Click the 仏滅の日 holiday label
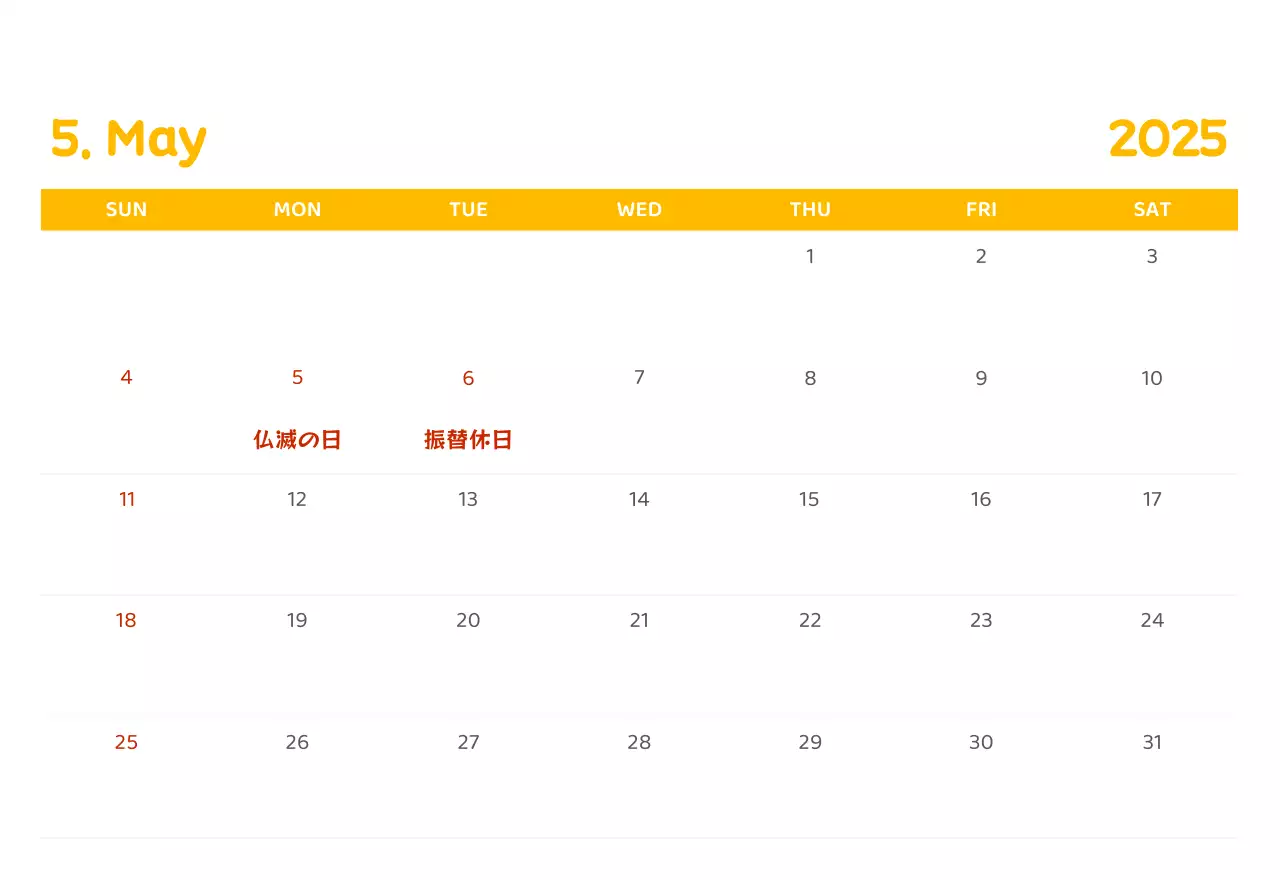Screen dimensions: 1280x880 pyautogui.click(x=297, y=440)
